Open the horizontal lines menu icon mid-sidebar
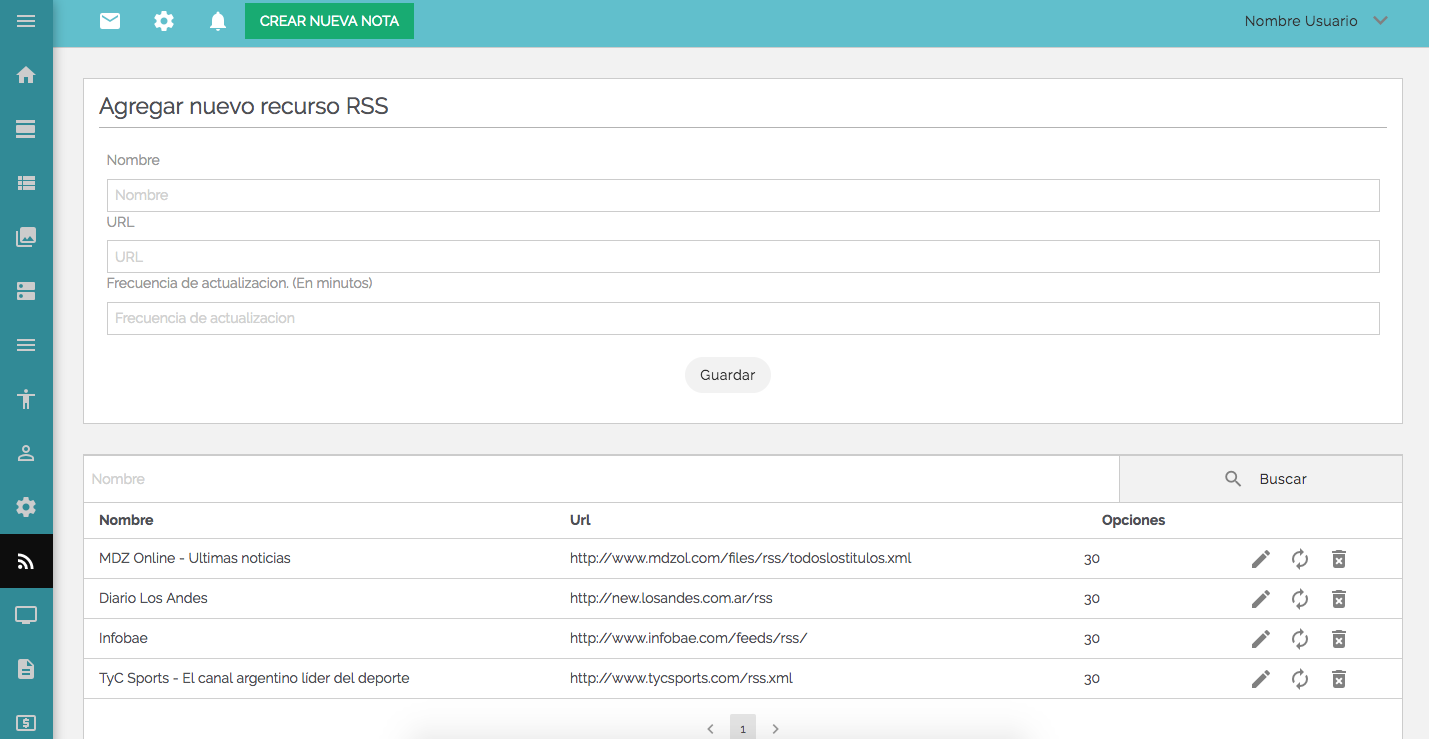The width and height of the screenshot is (1429, 739). pyautogui.click(x=26, y=345)
